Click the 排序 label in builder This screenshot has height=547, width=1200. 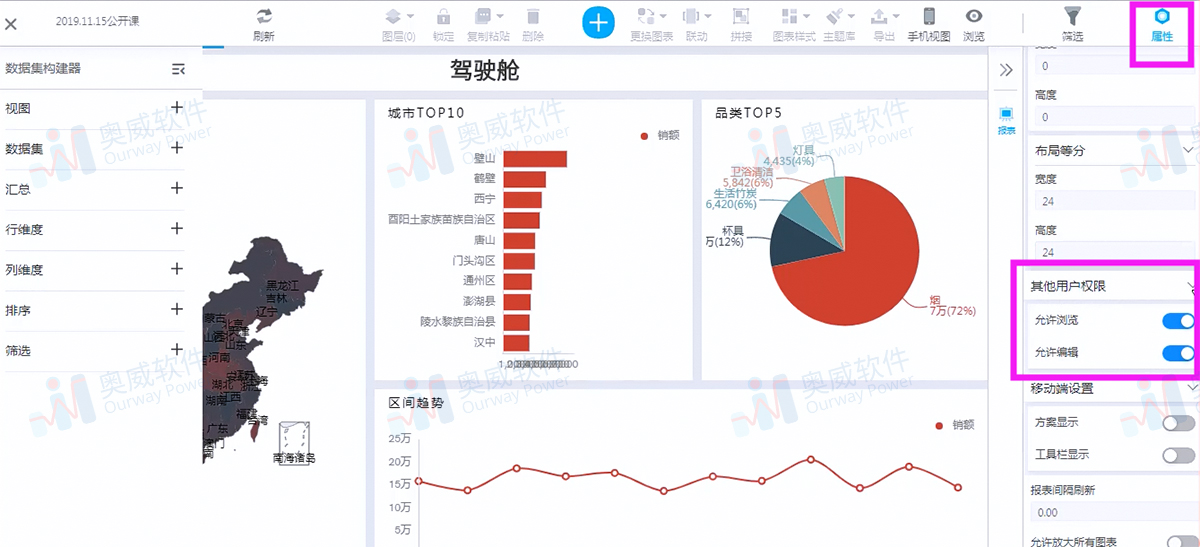coord(18,311)
